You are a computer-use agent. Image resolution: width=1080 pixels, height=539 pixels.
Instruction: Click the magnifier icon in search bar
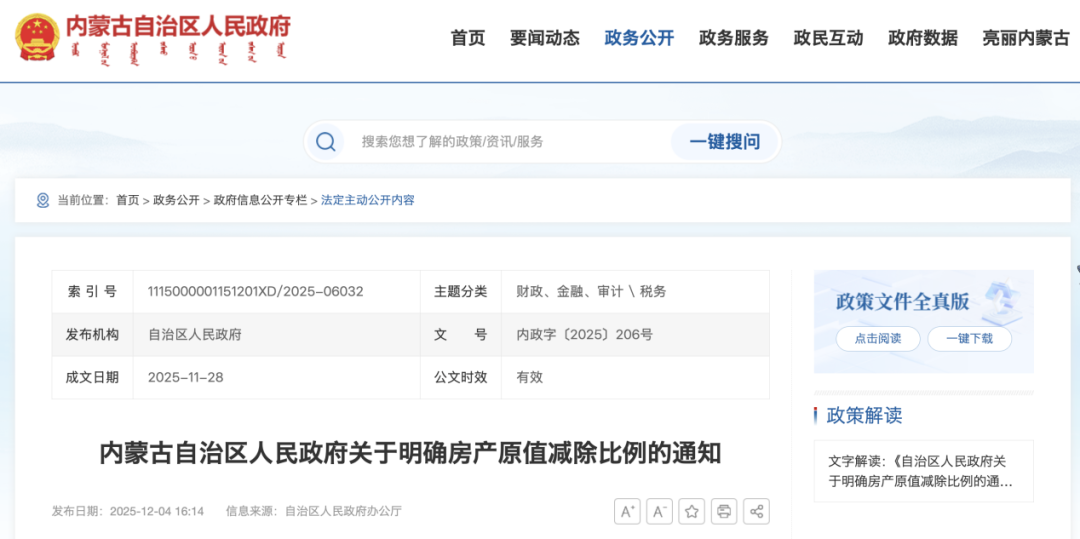click(326, 142)
